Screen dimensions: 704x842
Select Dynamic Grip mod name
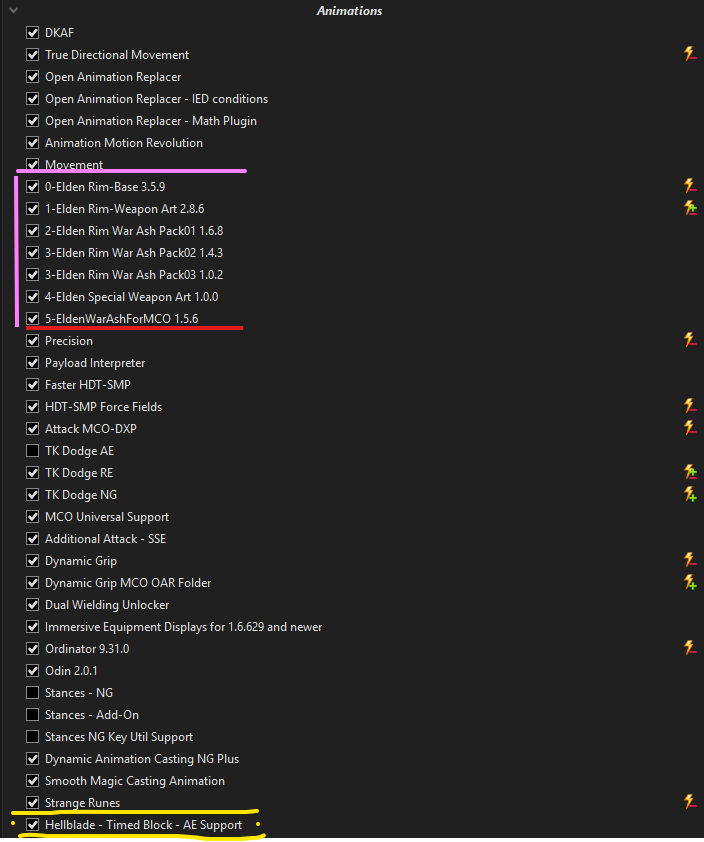click(x=81, y=561)
